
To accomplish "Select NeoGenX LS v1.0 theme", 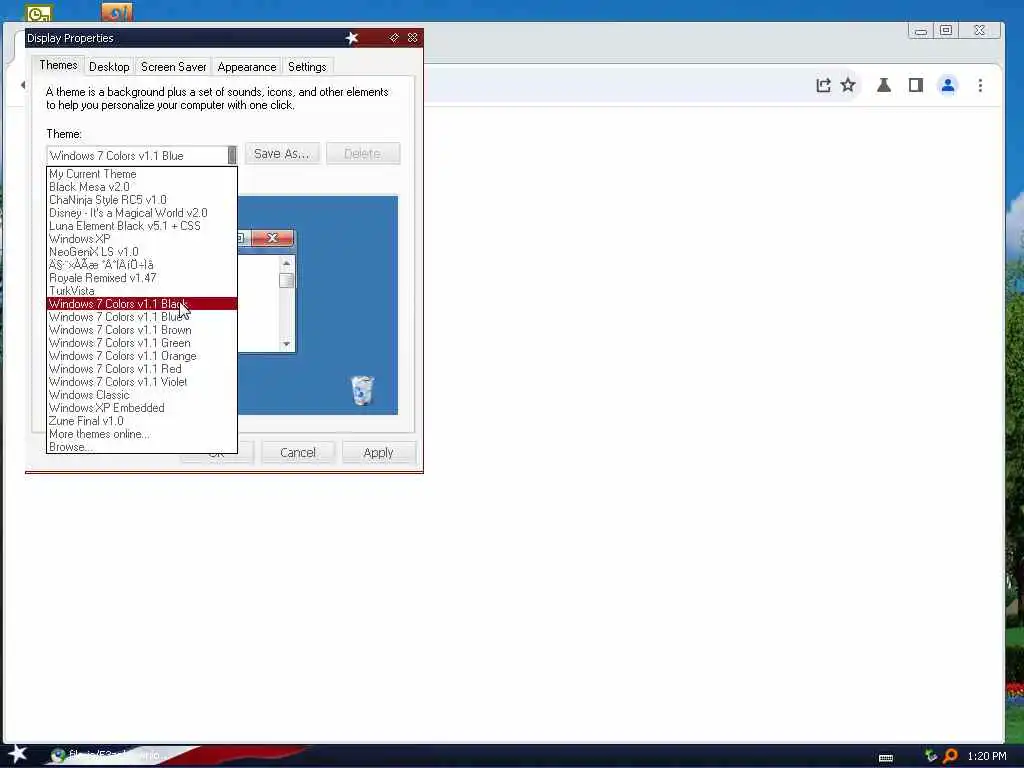I will [x=142, y=252].
